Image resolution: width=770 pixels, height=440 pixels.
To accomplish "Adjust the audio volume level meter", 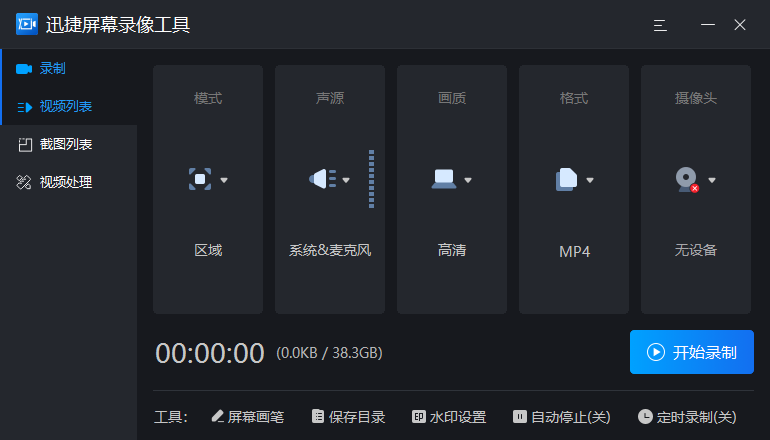I will 371,179.
